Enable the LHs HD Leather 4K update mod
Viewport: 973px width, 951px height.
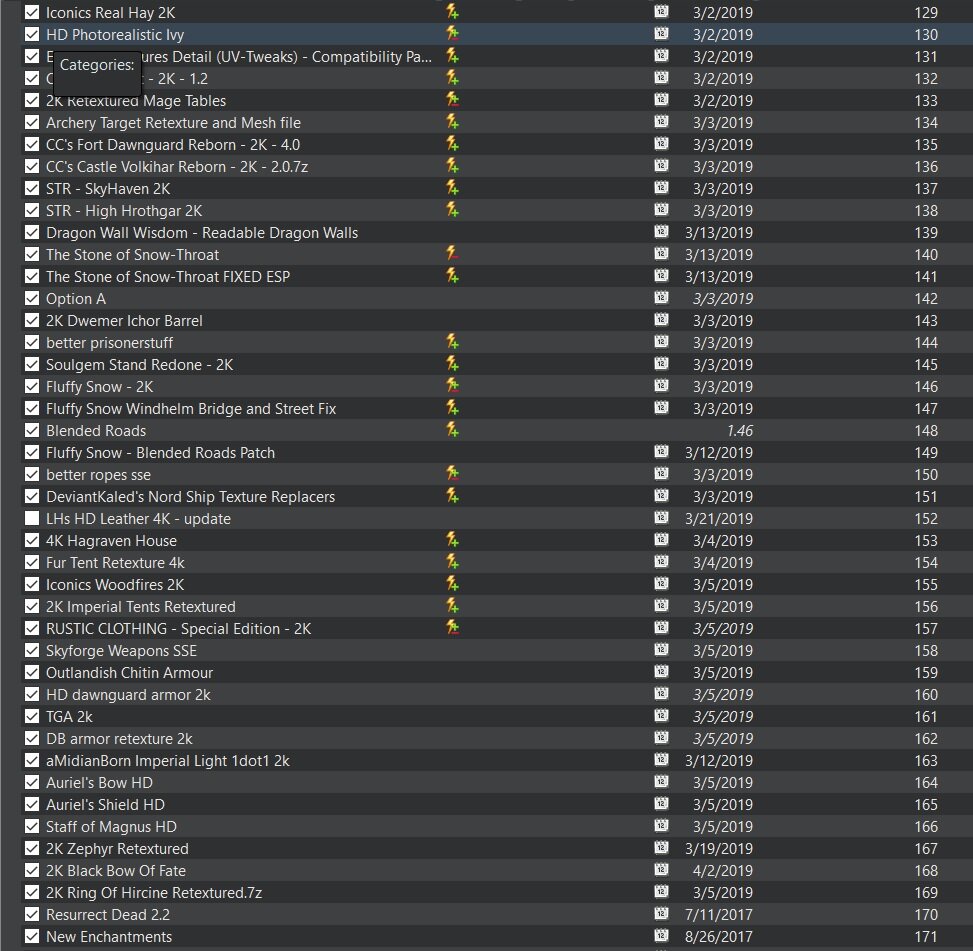31,518
